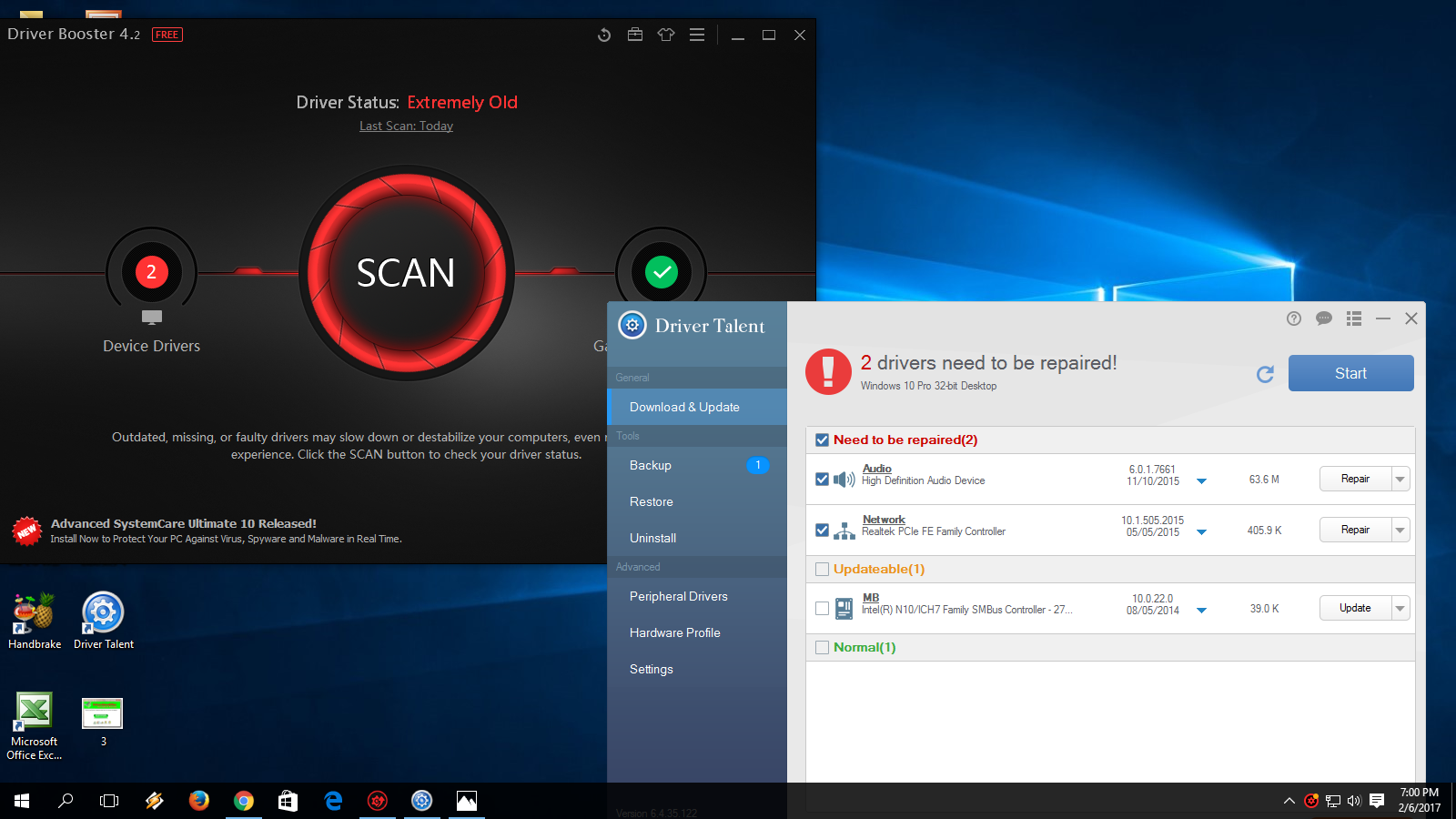
Task: Expand the MB driver version dropdown arrow
Action: click(x=1201, y=610)
